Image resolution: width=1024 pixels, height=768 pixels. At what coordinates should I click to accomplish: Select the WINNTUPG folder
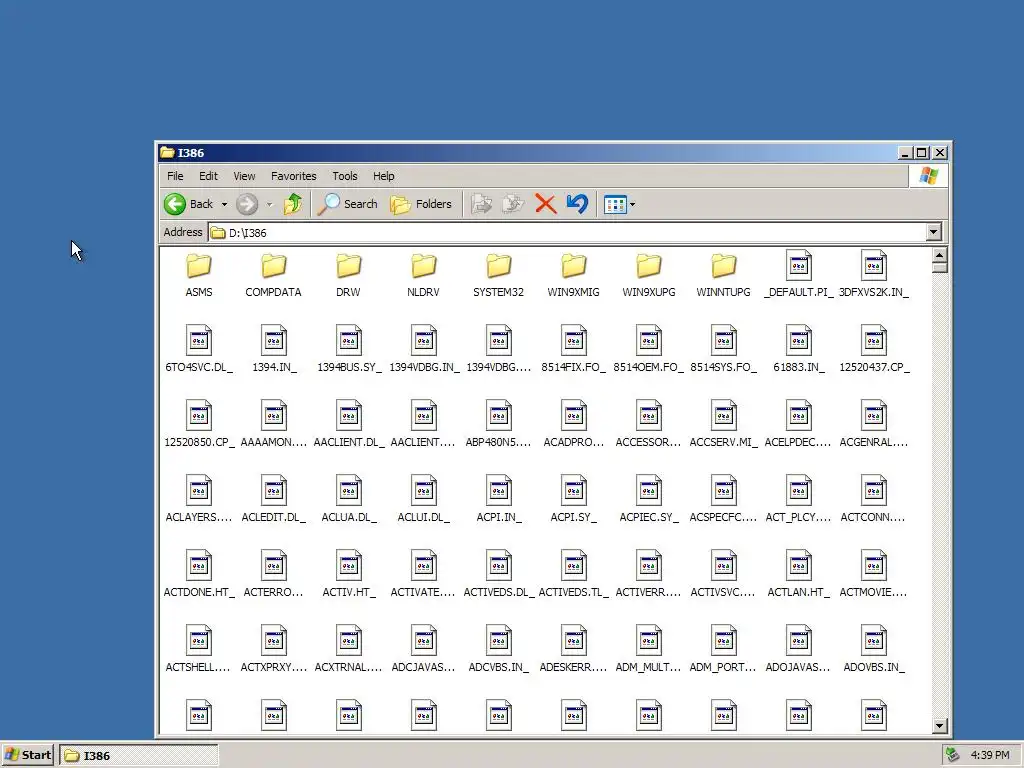pyautogui.click(x=724, y=275)
